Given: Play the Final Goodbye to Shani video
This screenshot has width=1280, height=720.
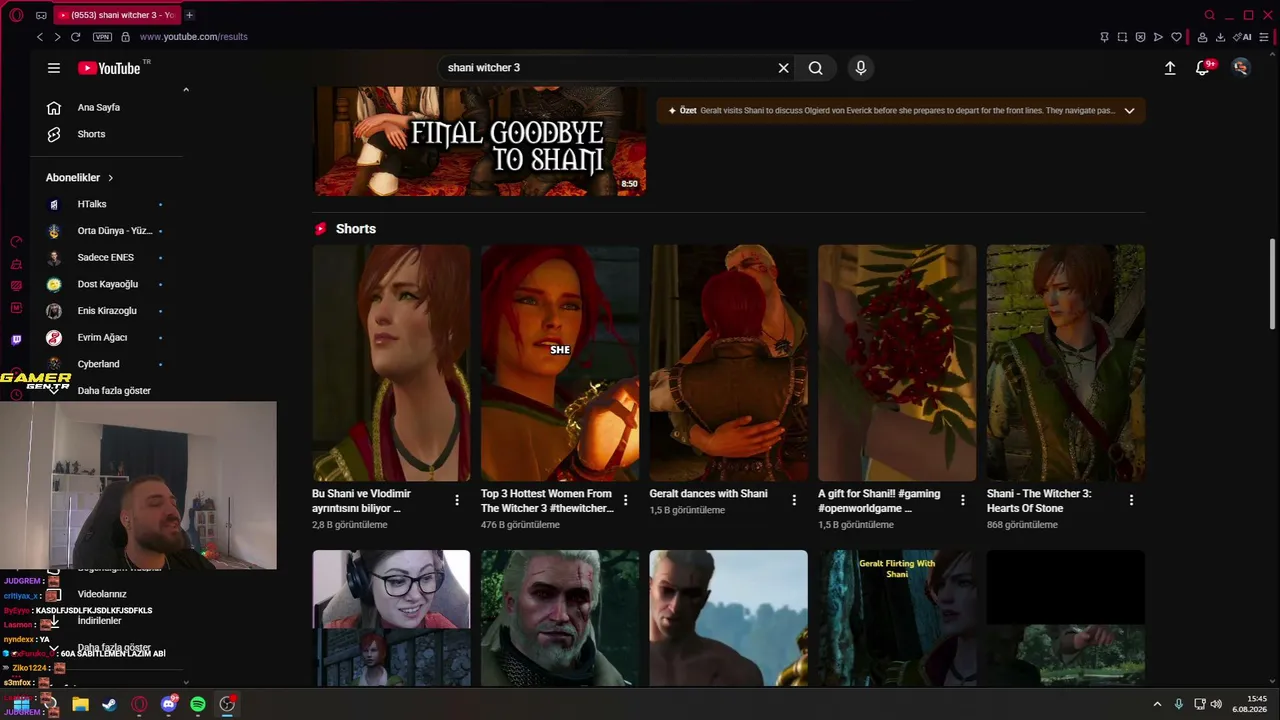Looking at the screenshot, I should tap(480, 141).
